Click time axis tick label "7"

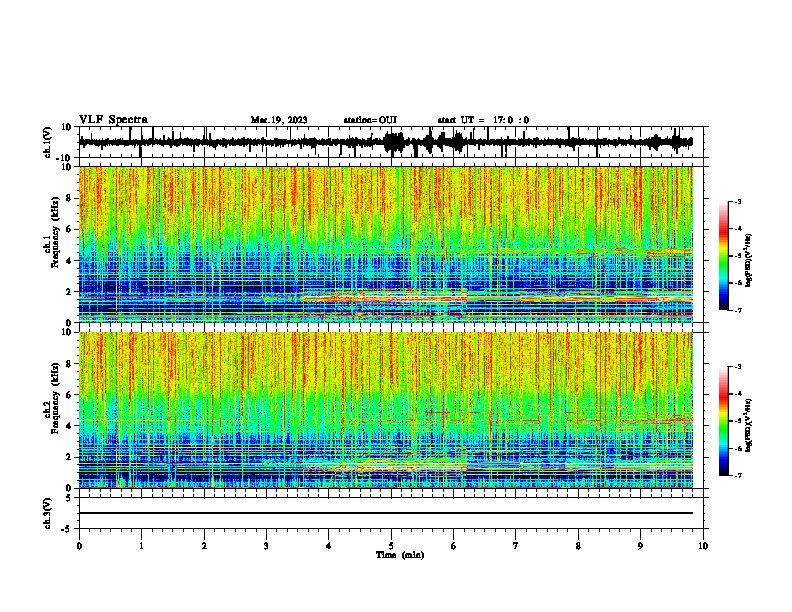coord(516,546)
